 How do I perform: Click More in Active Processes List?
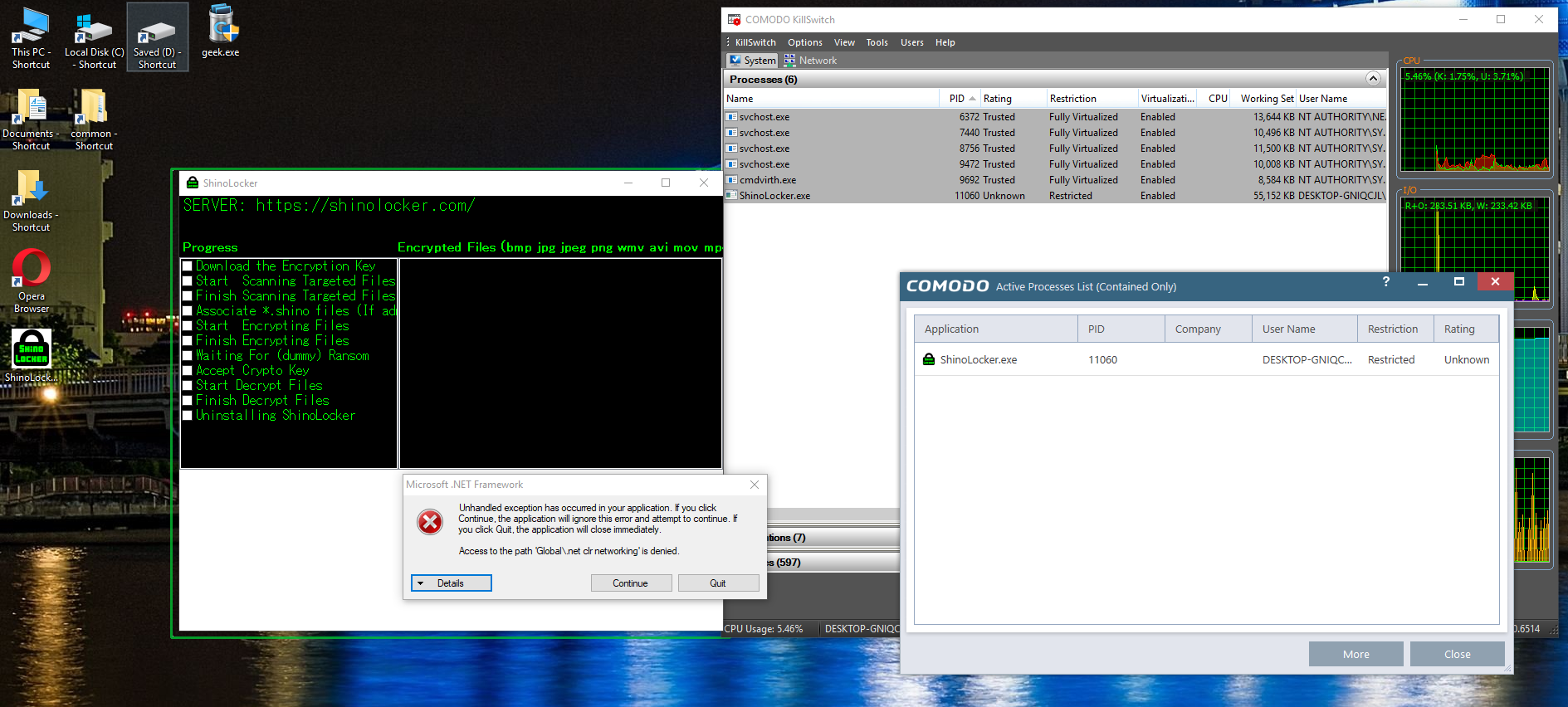tap(1356, 654)
